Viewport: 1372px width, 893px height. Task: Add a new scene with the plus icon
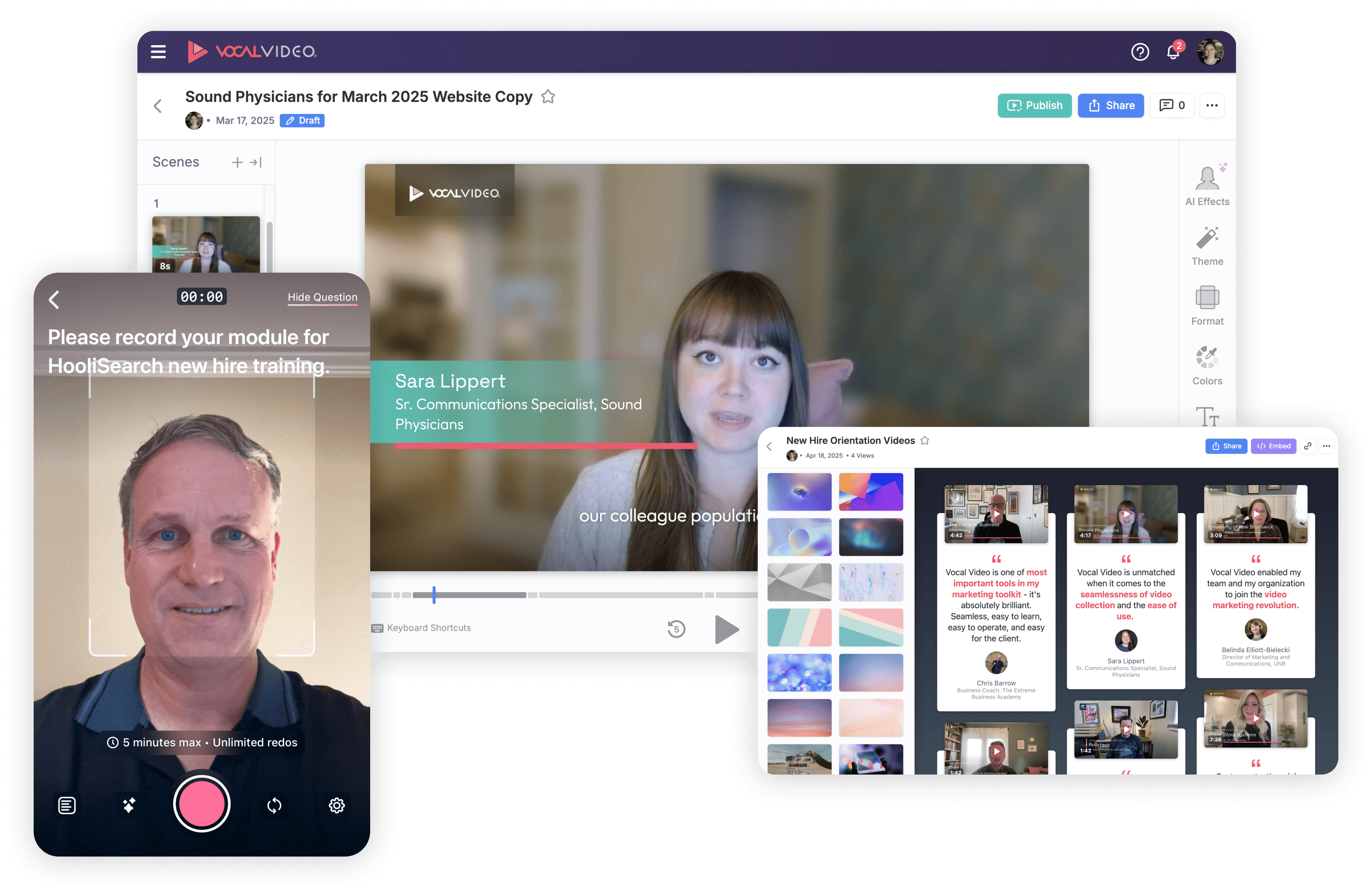pyautogui.click(x=237, y=163)
